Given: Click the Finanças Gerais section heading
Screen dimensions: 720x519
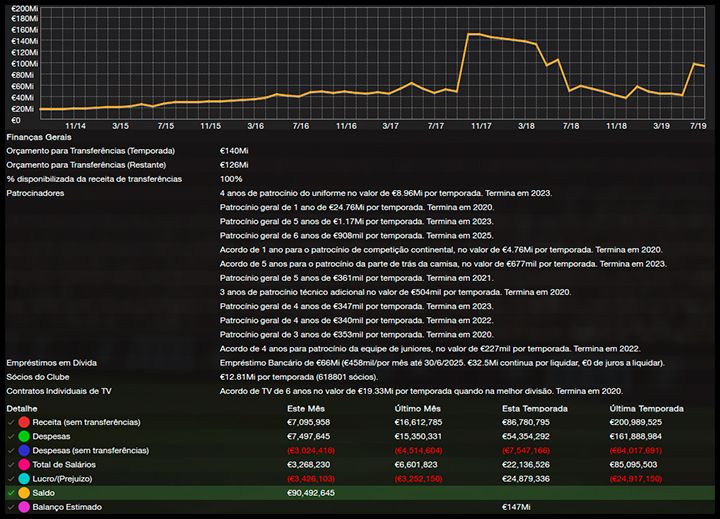Looking at the screenshot, I should [x=38, y=136].
